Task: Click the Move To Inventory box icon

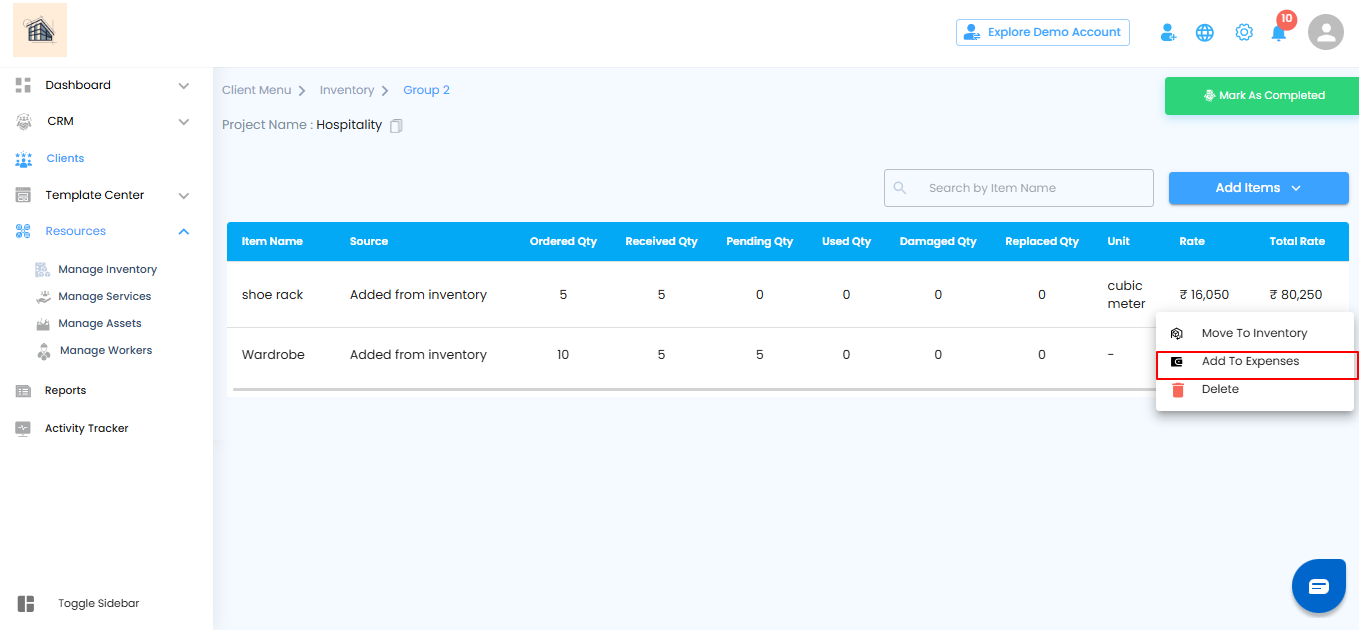Action: coord(1177,334)
